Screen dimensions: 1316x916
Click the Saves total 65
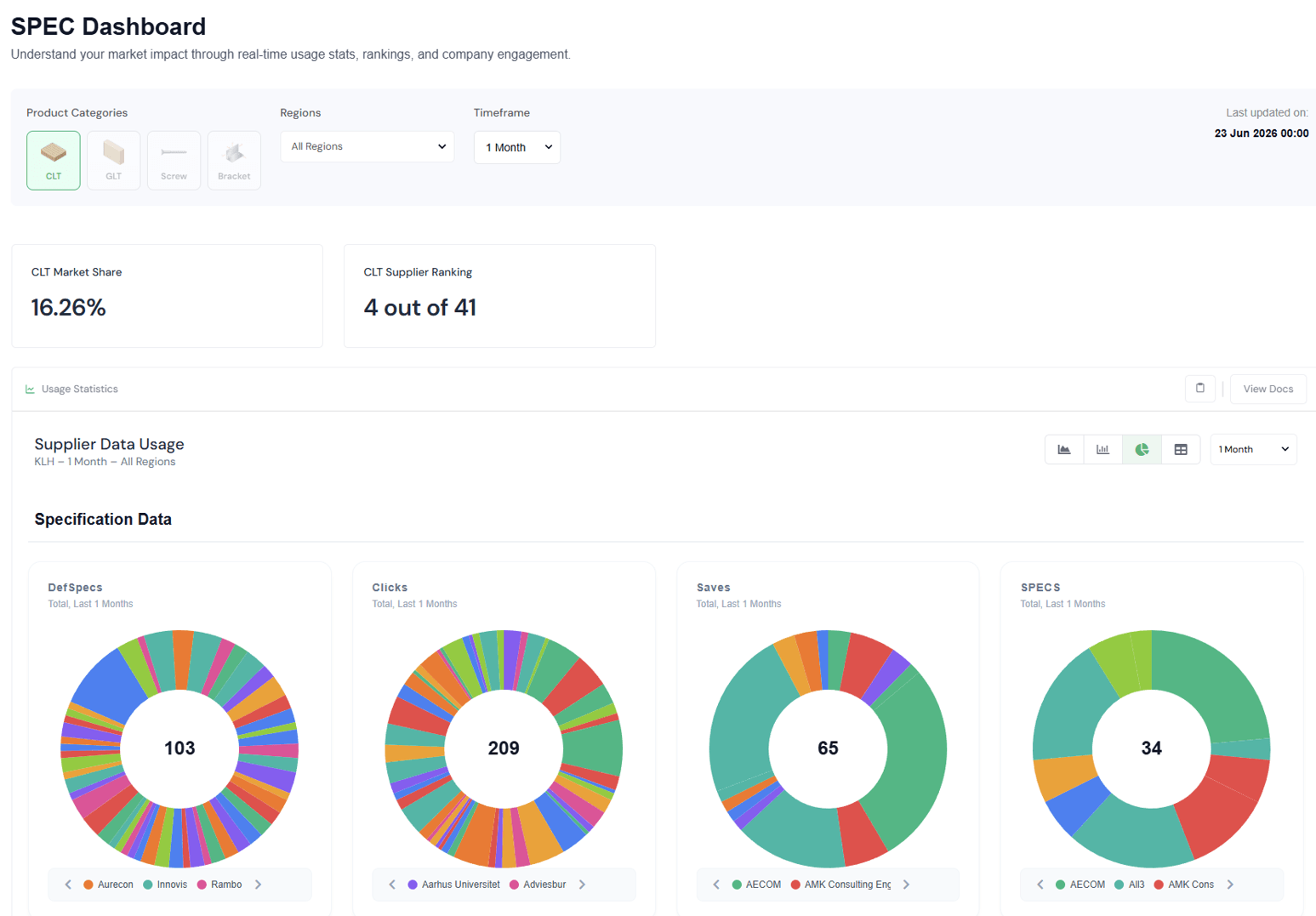(828, 748)
